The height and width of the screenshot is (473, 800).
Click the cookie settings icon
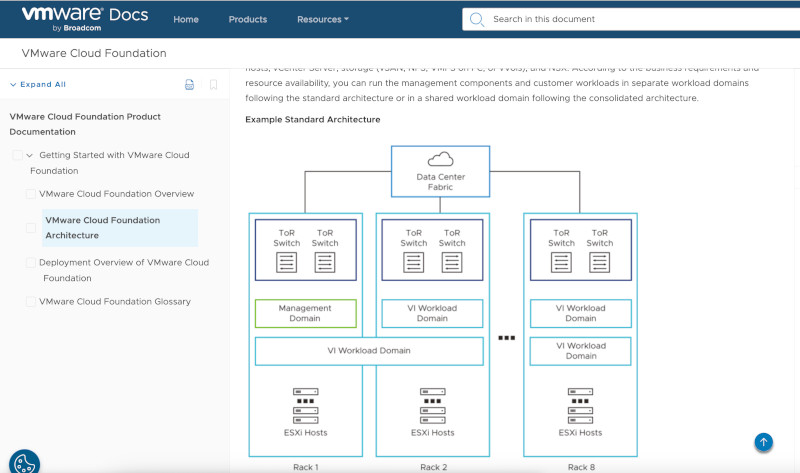[24, 463]
